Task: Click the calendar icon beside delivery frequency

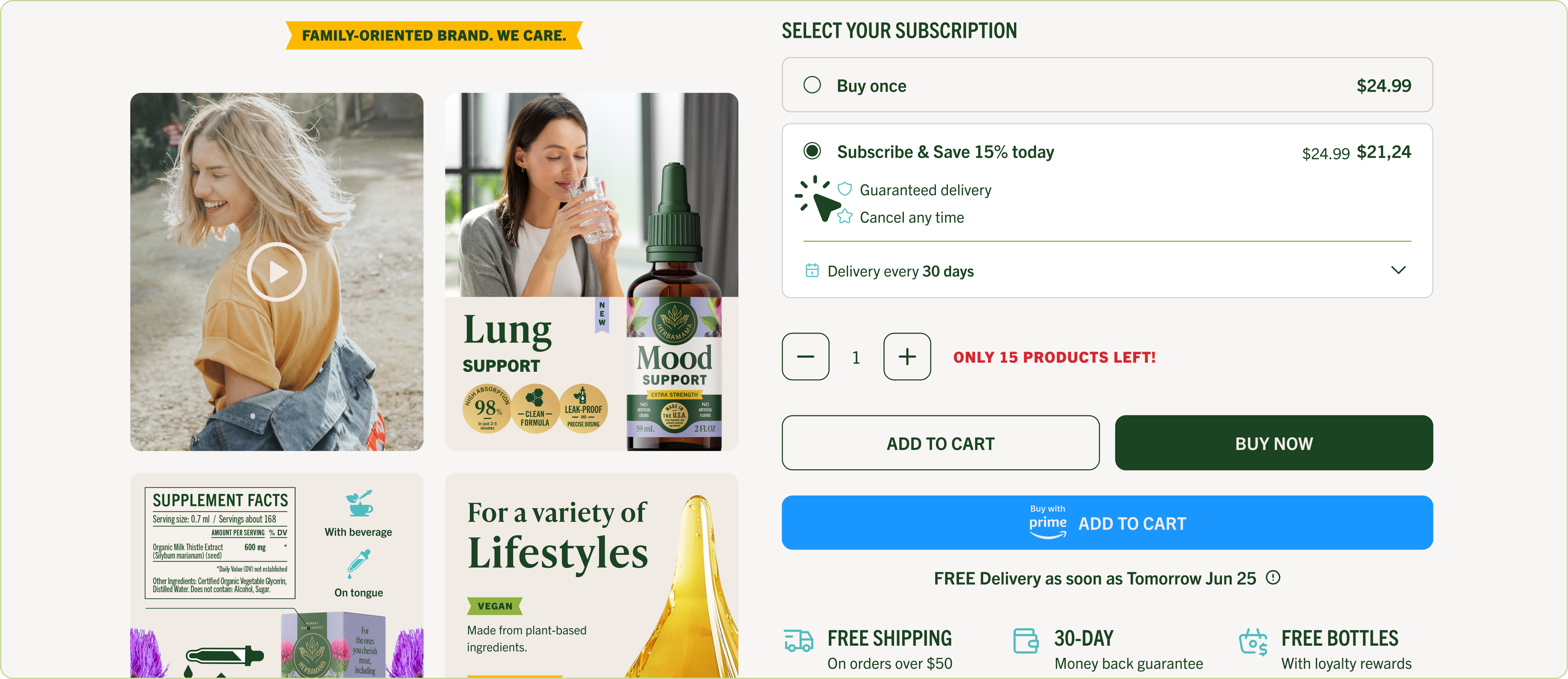Action: pos(812,270)
